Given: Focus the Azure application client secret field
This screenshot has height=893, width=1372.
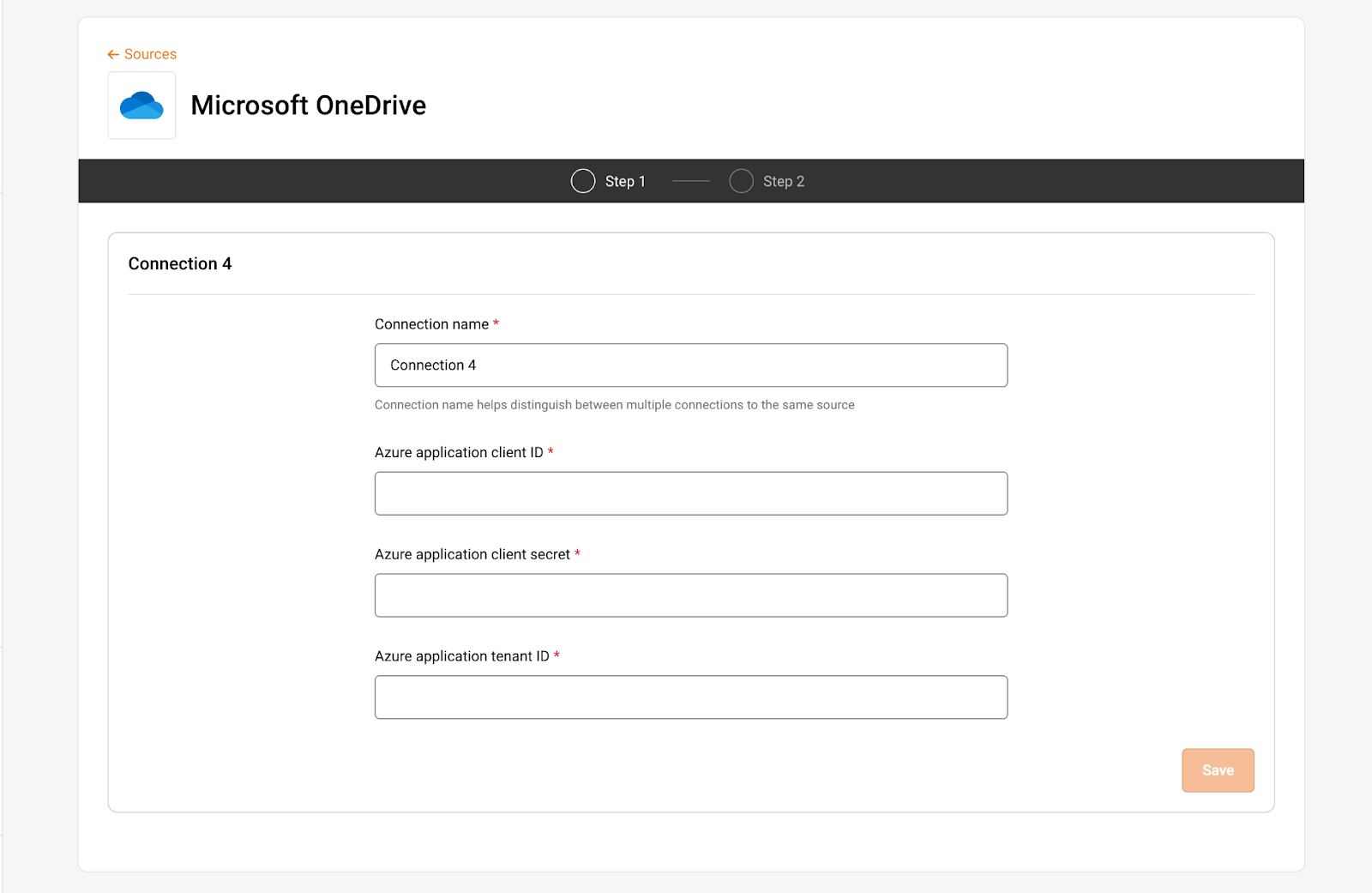Looking at the screenshot, I should point(690,595).
